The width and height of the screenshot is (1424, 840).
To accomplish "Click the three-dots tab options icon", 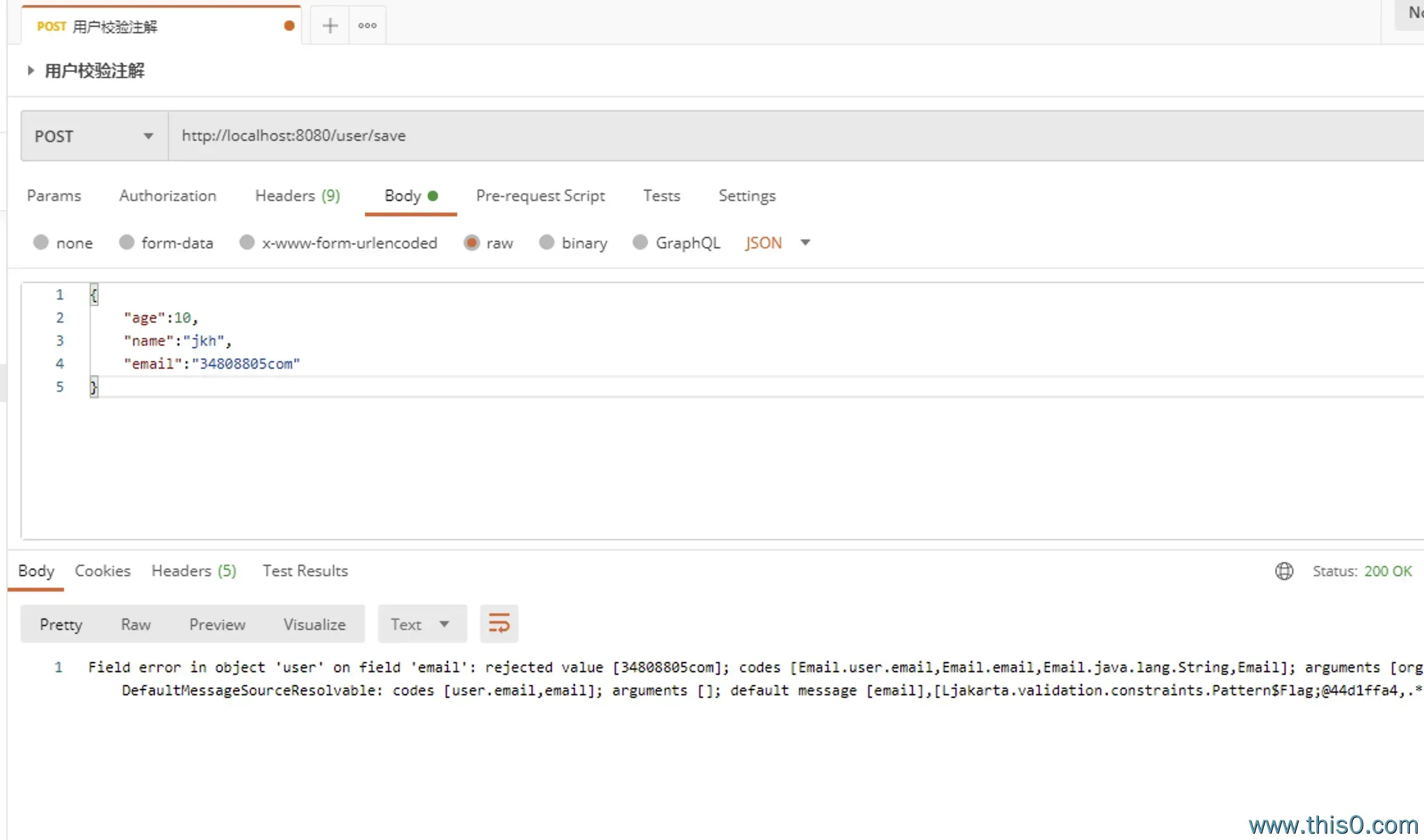I will click(368, 26).
